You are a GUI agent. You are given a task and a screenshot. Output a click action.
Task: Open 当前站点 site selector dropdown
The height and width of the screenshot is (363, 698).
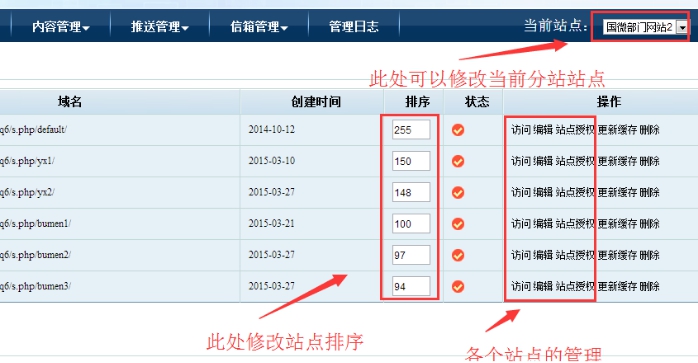[645, 27]
